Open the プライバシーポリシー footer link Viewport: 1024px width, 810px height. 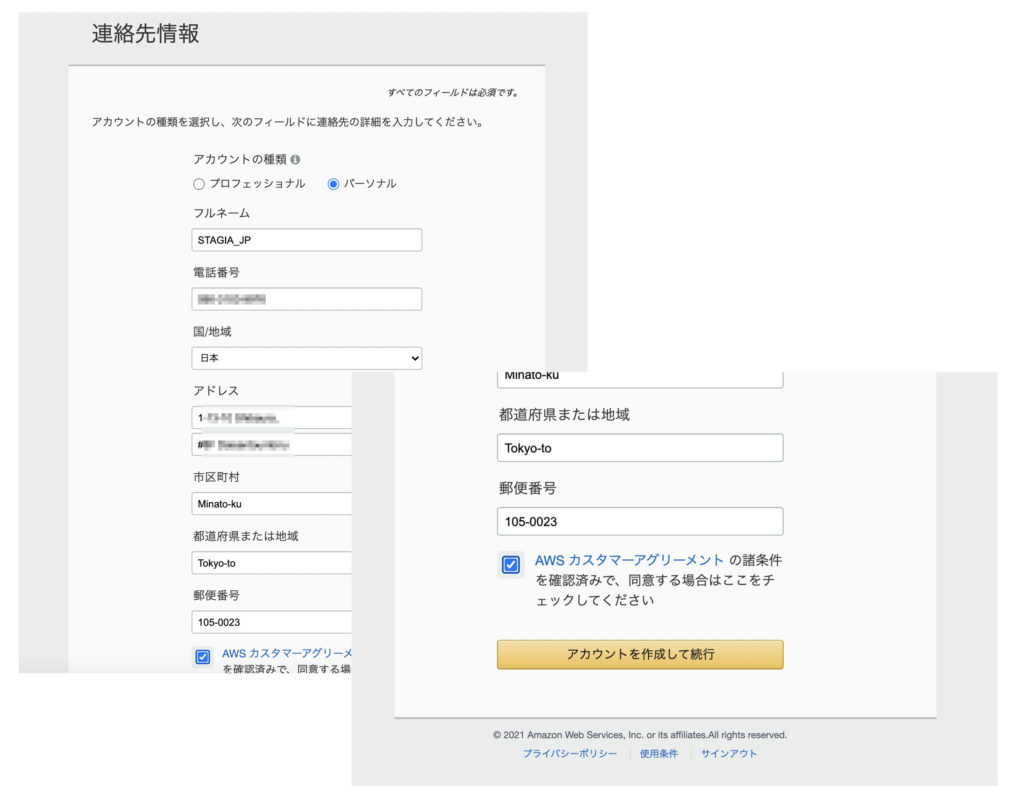[569, 754]
